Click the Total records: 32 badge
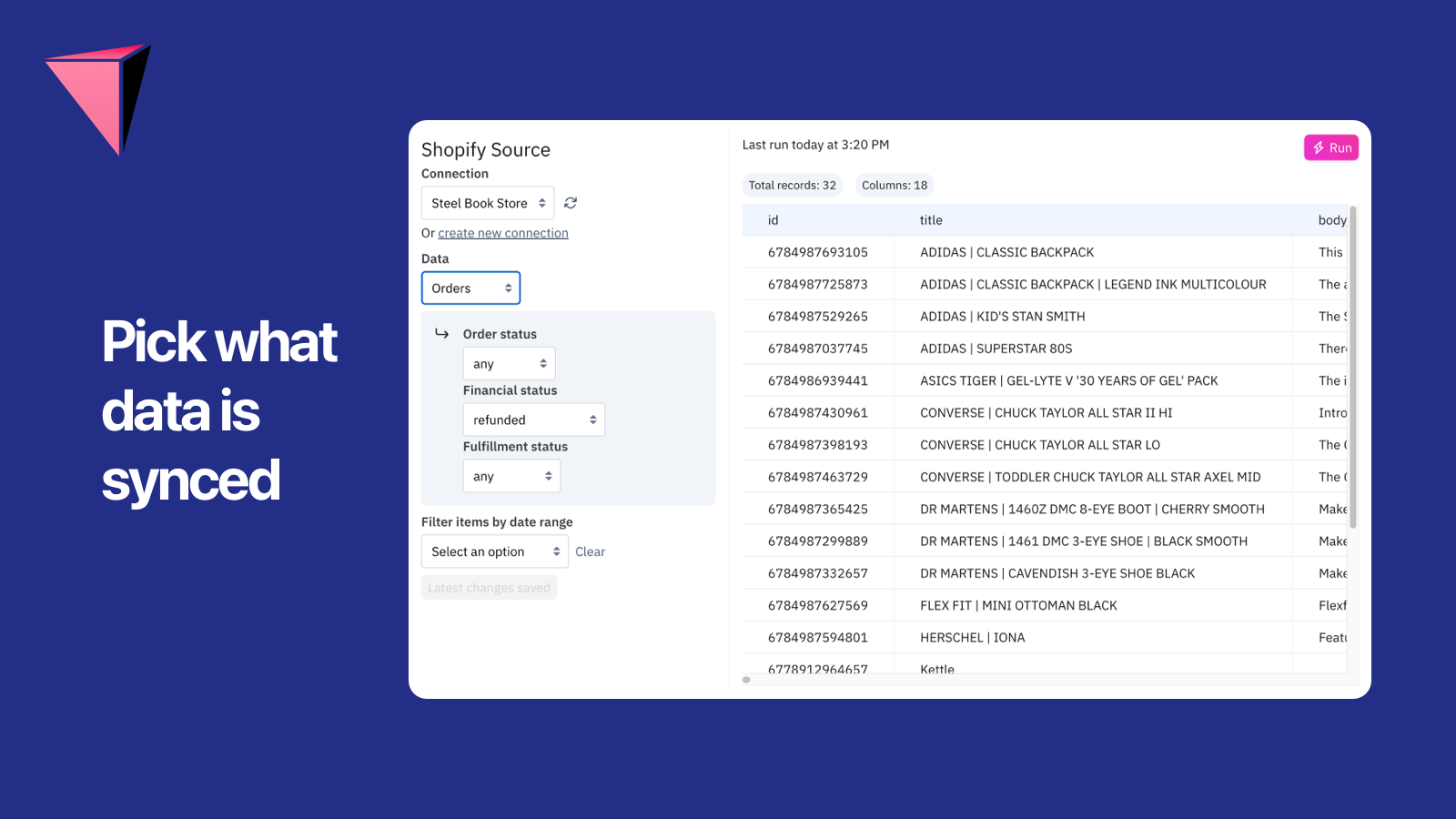 pos(792,186)
